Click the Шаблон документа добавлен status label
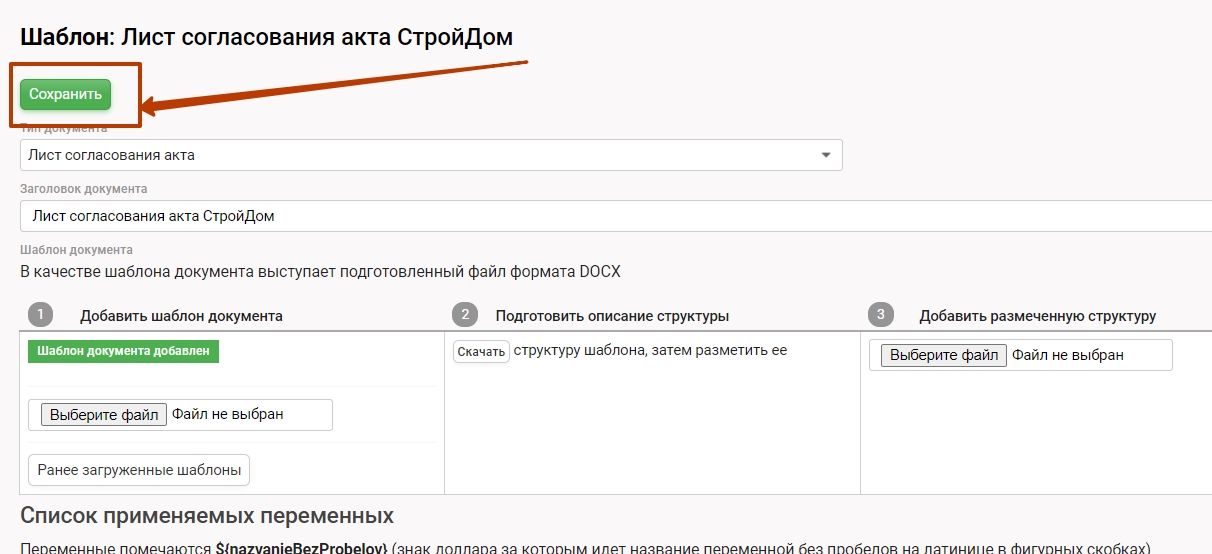The width and height of the screenshot is (1212, 554). coord(123,351)
